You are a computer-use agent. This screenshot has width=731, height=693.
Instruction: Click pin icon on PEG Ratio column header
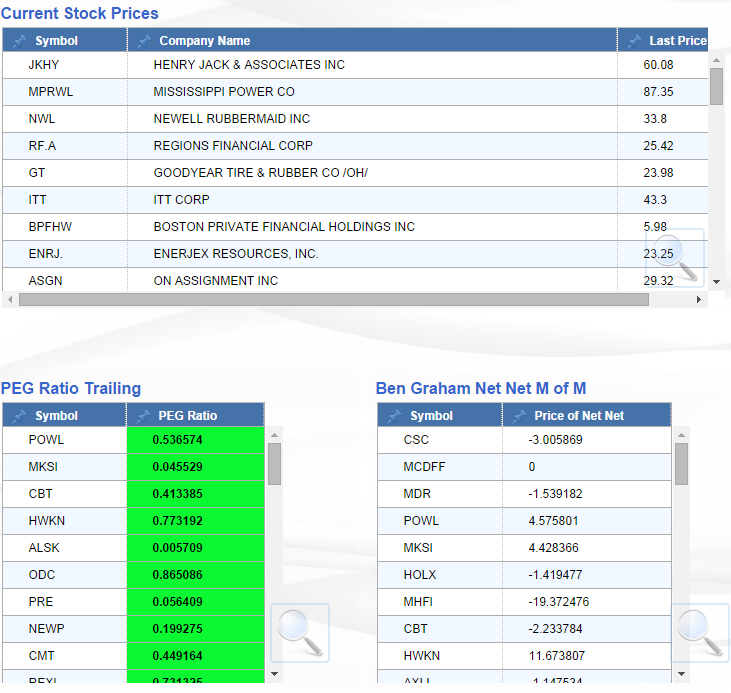pyautogui.click(x=143, y=416)
